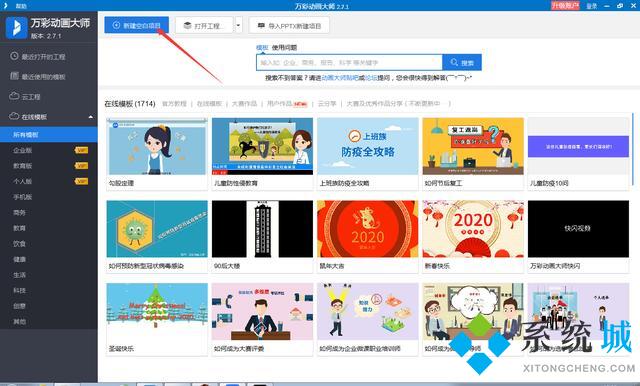Open the 动画大师贴吧 link
640x386 pixels.
[340, 78]
